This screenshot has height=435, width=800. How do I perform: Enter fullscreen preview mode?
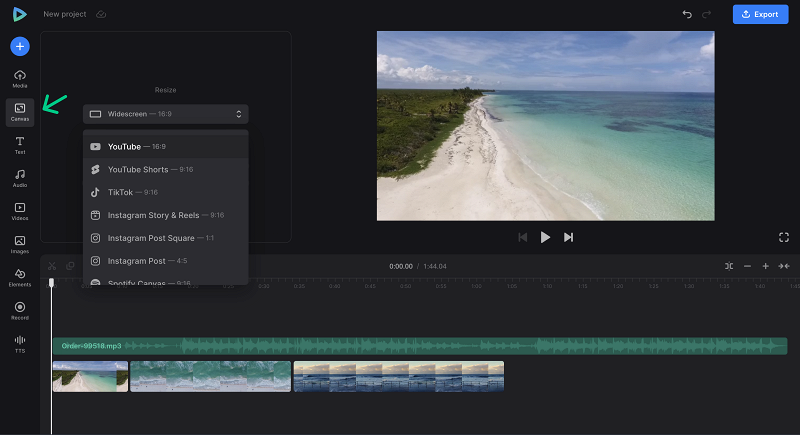784,237
